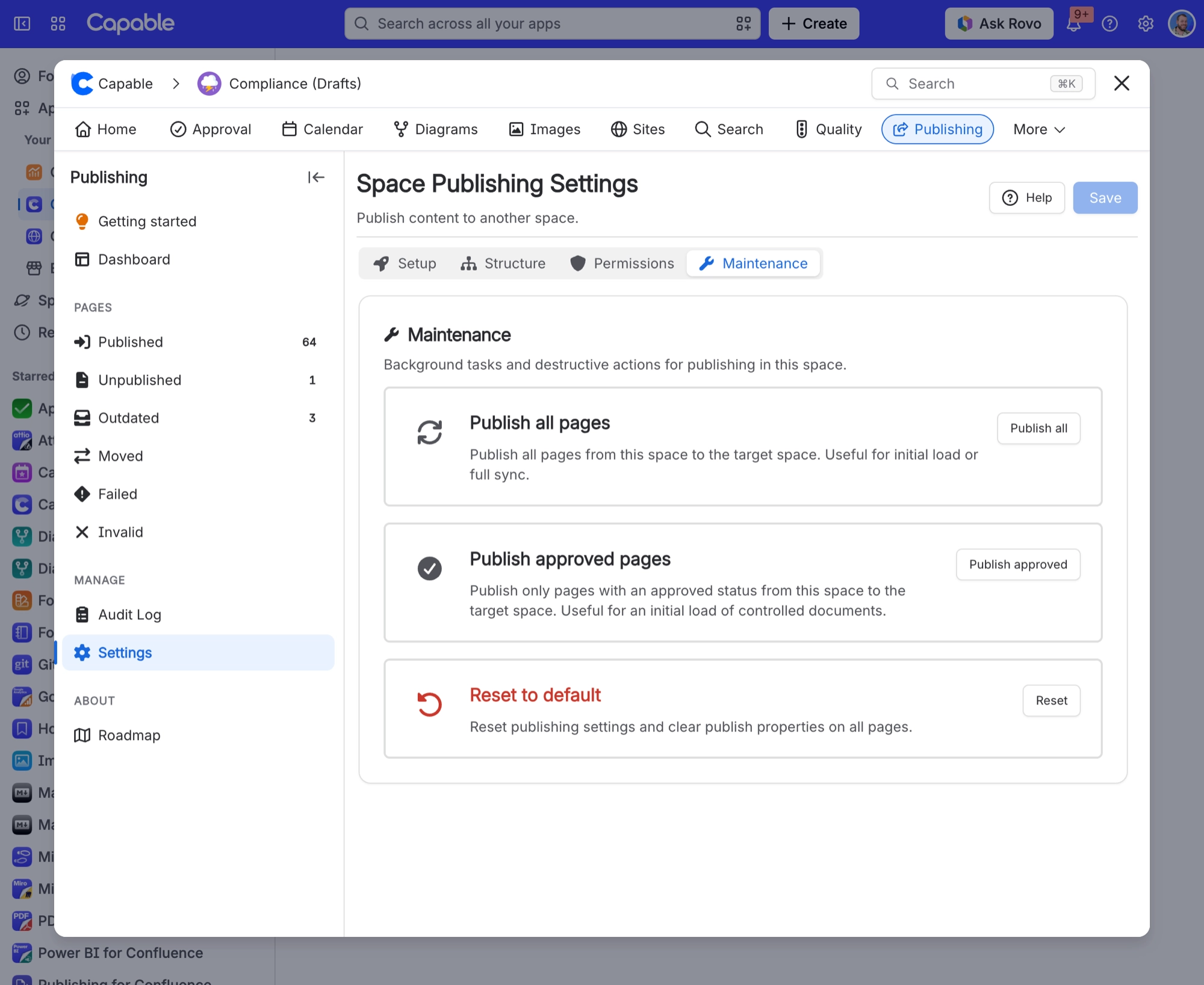Click the Capable breadcrumb link

(125, 84)
